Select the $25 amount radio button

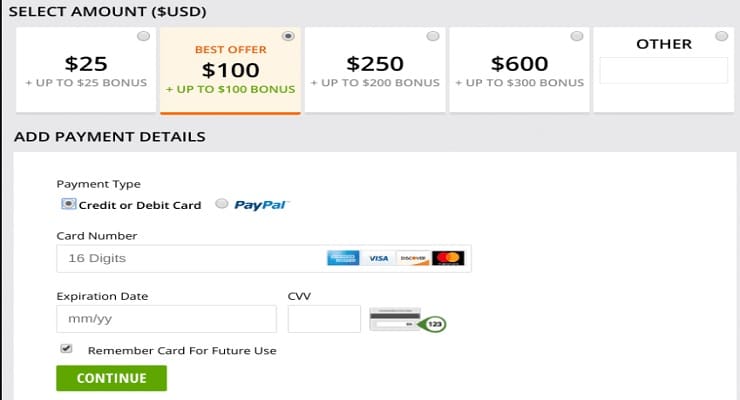coord(143,36)
